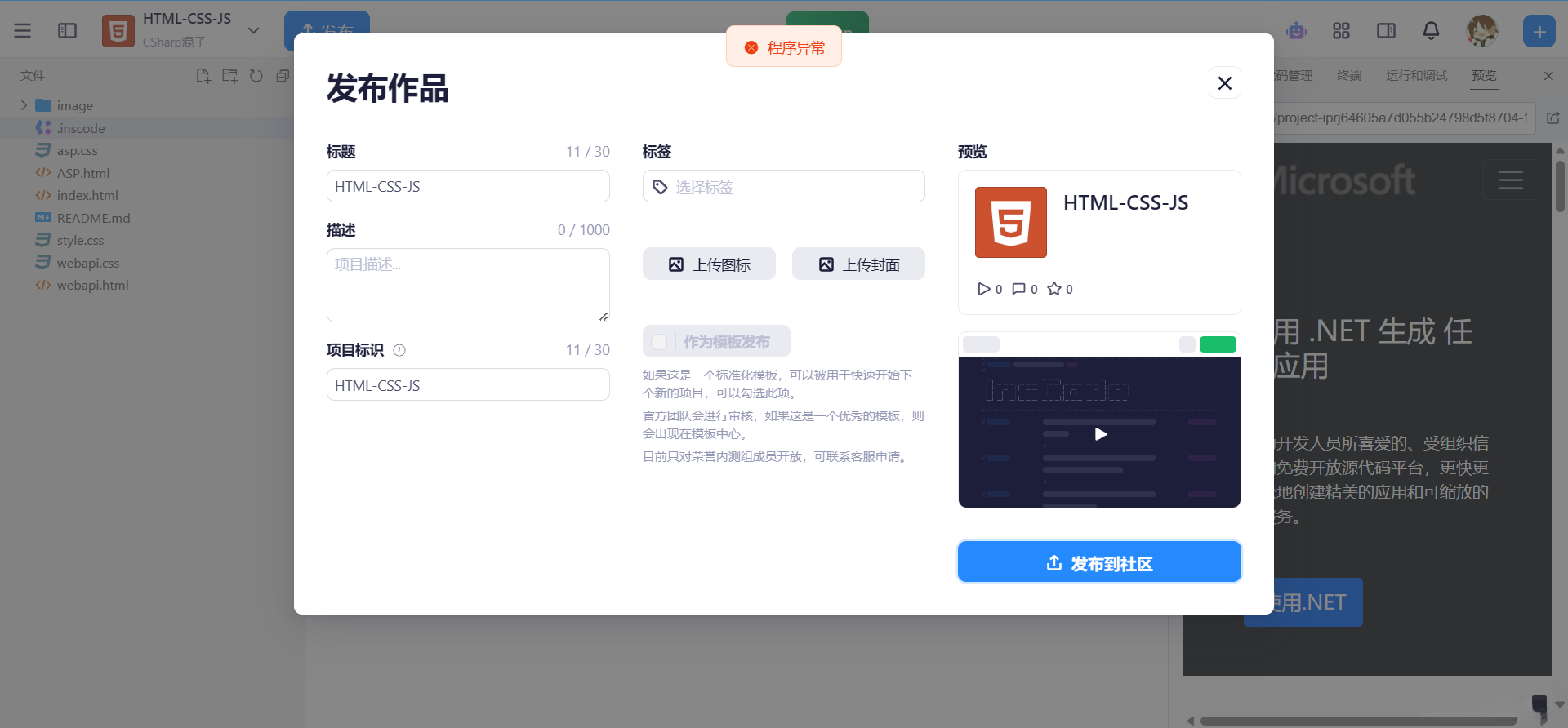The height and width of the screenshot is (728, 1568).
Task: Click the HTML5 project logo in header
Action: coord(118,31)
